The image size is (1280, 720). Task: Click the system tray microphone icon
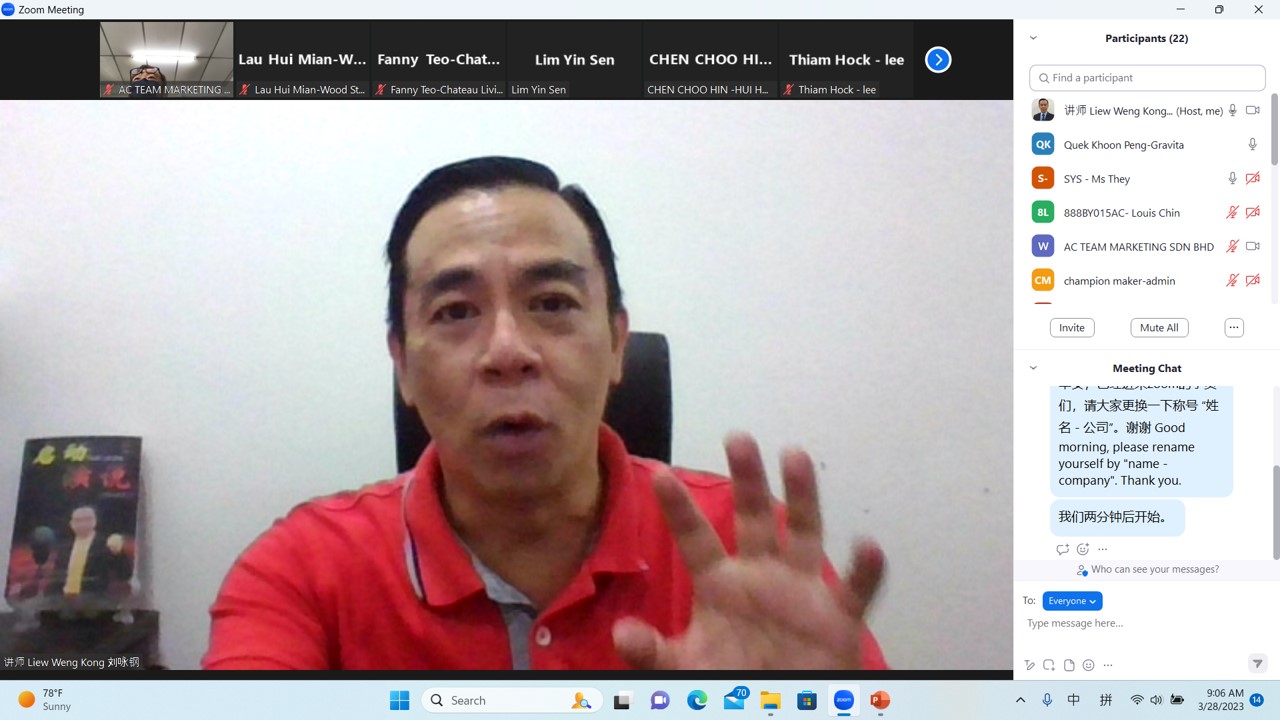[1047, 700]
